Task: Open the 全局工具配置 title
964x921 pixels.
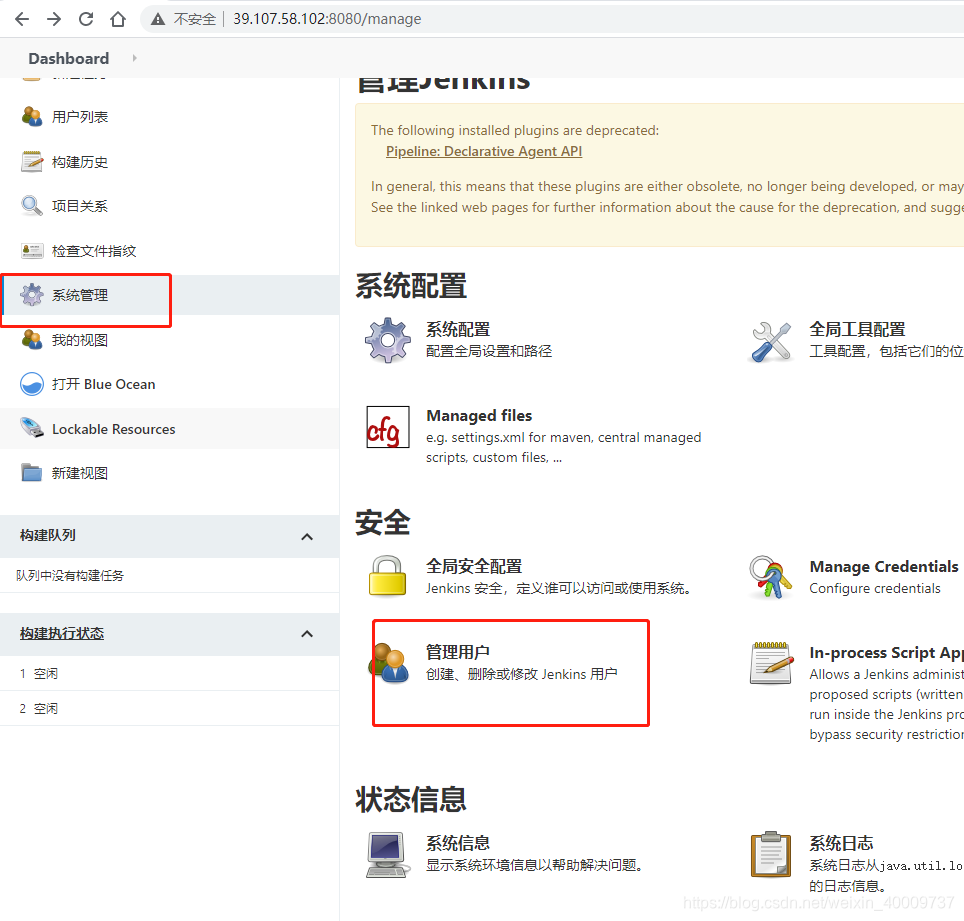Action: (857, 330)
